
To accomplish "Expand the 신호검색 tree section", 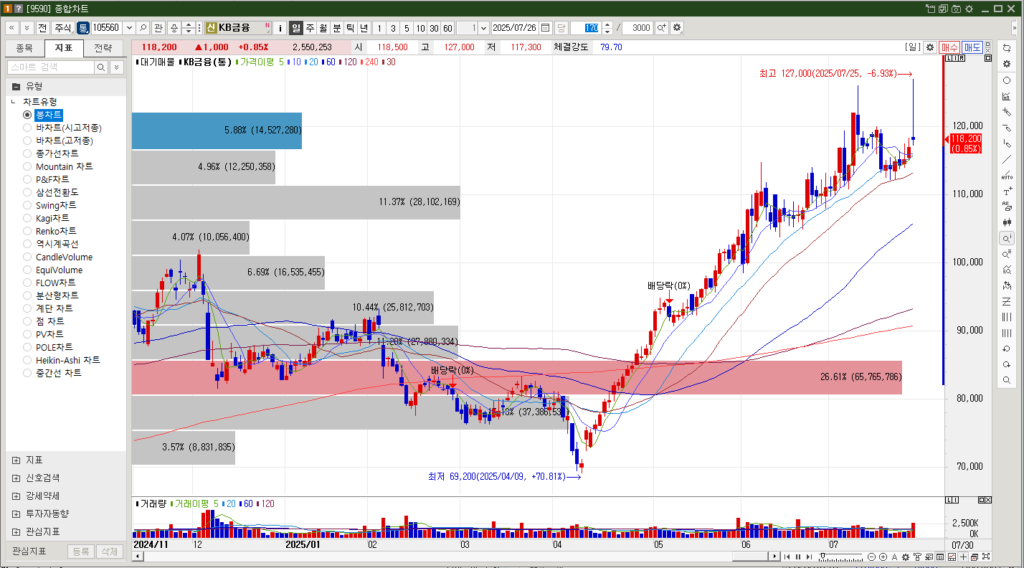I will [x=16, y=478].
